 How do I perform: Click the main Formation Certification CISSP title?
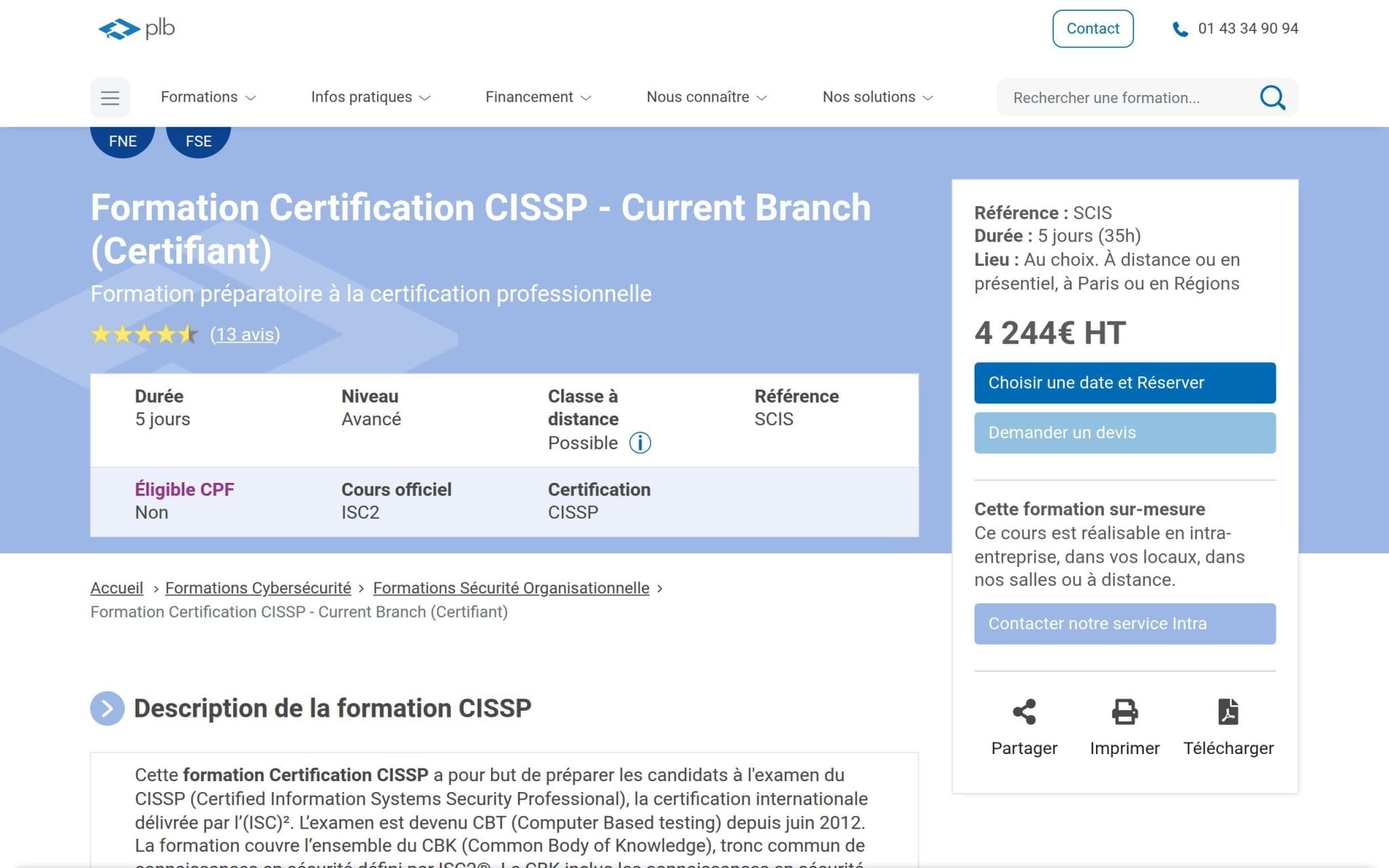click(x=481, y=229)
